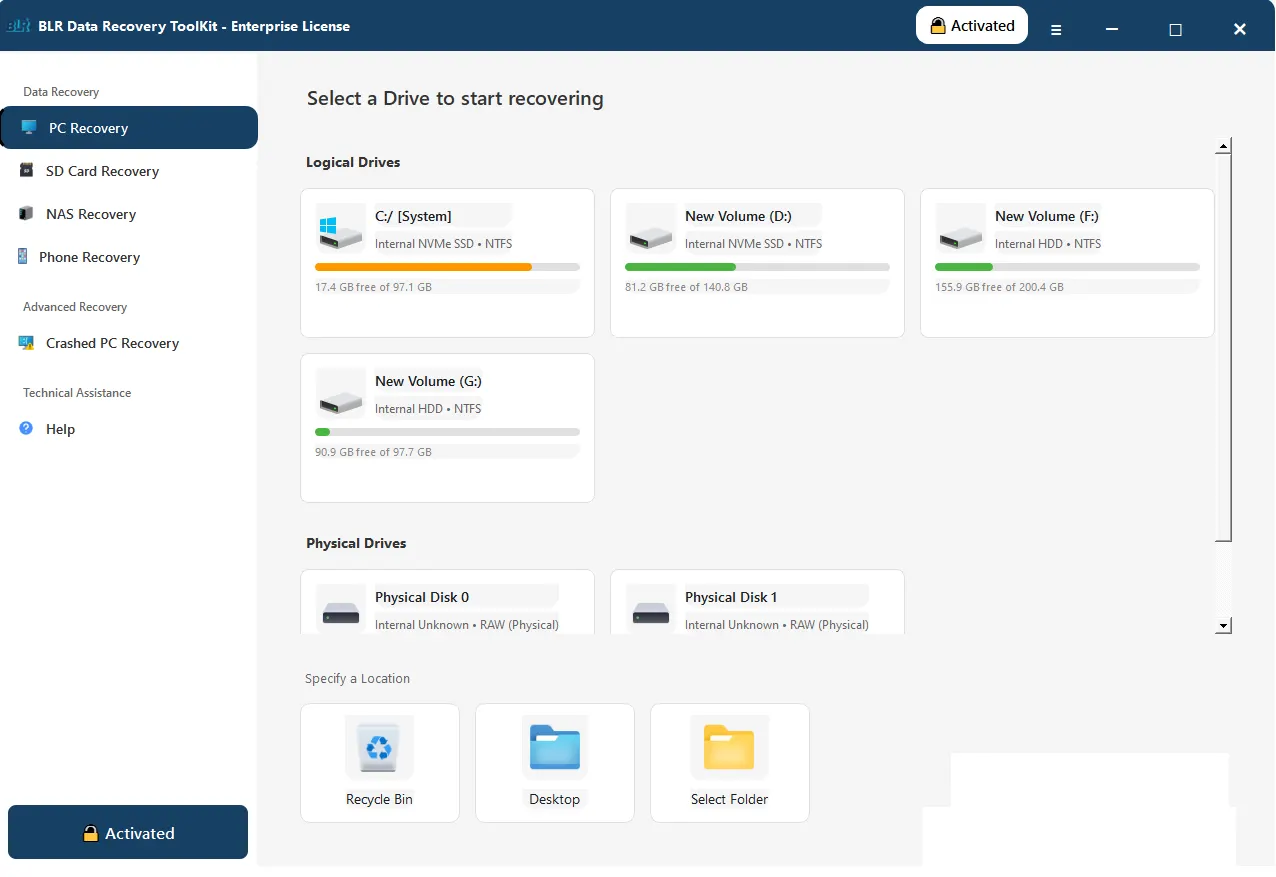Click the Help item in sidebar
The height and width of the screenshot is (877, 1276).
(x=60, y=429)
